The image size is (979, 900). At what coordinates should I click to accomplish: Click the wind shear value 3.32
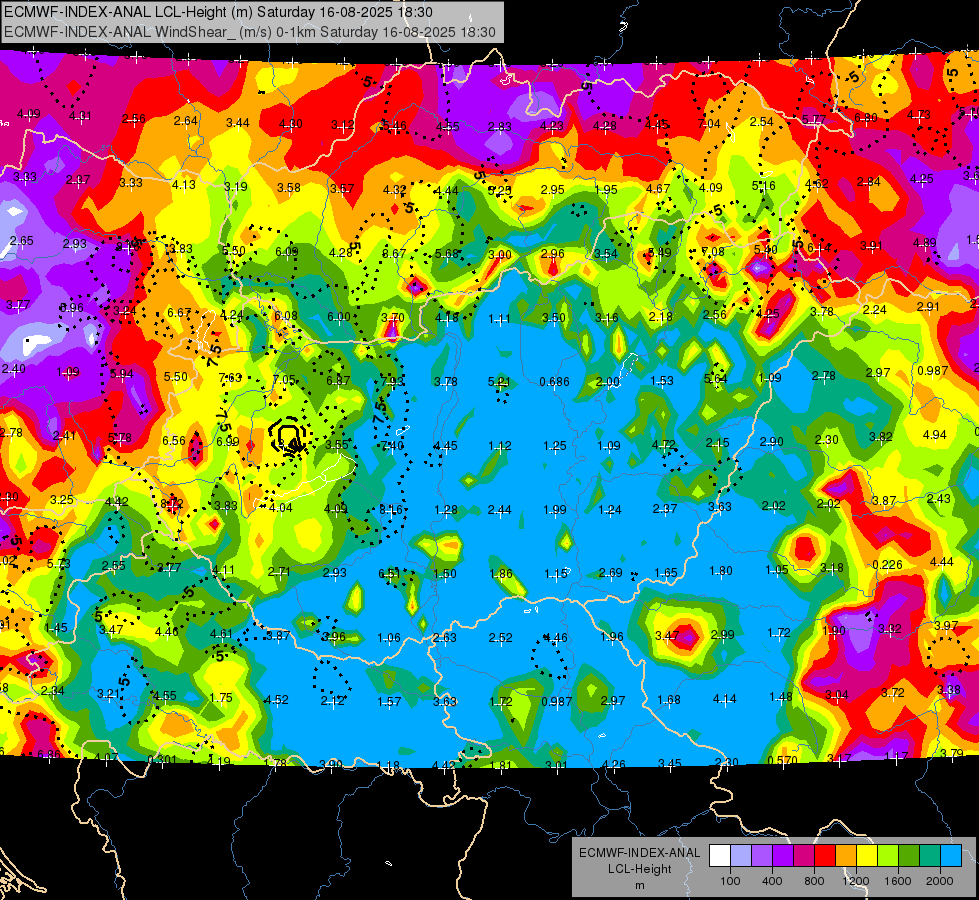(890, 628)
